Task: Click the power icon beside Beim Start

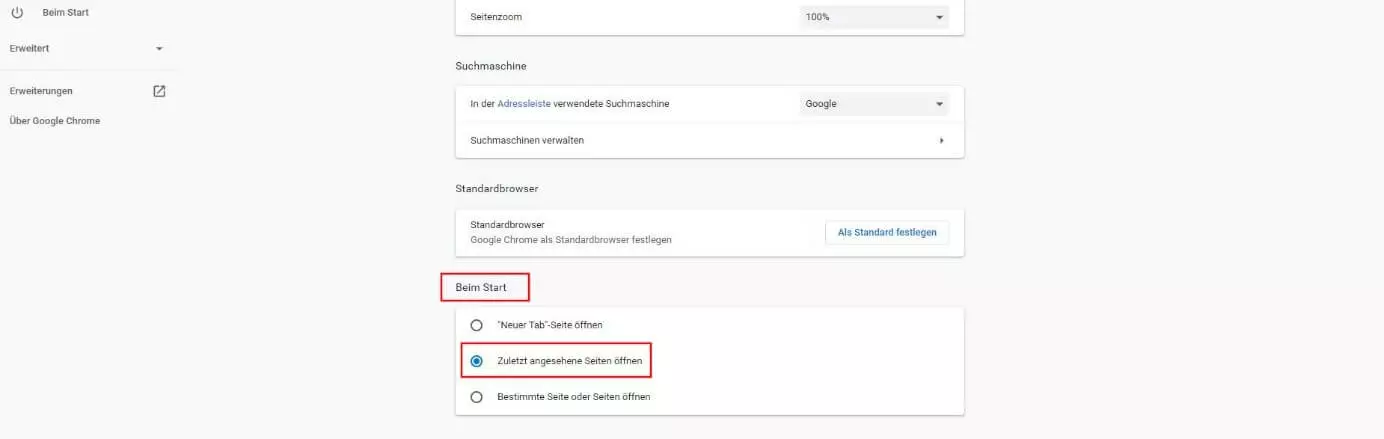Action: click(17, 12)
